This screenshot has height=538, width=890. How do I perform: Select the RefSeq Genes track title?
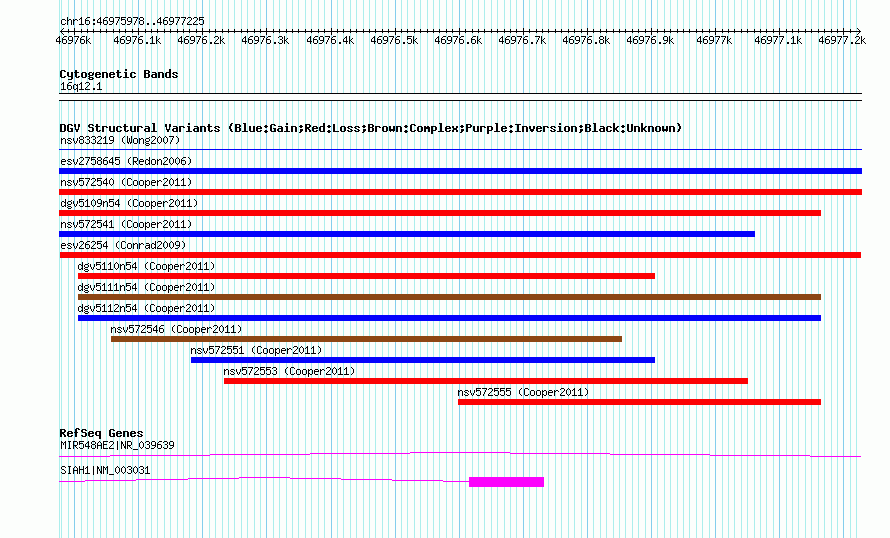coord(101,433)
